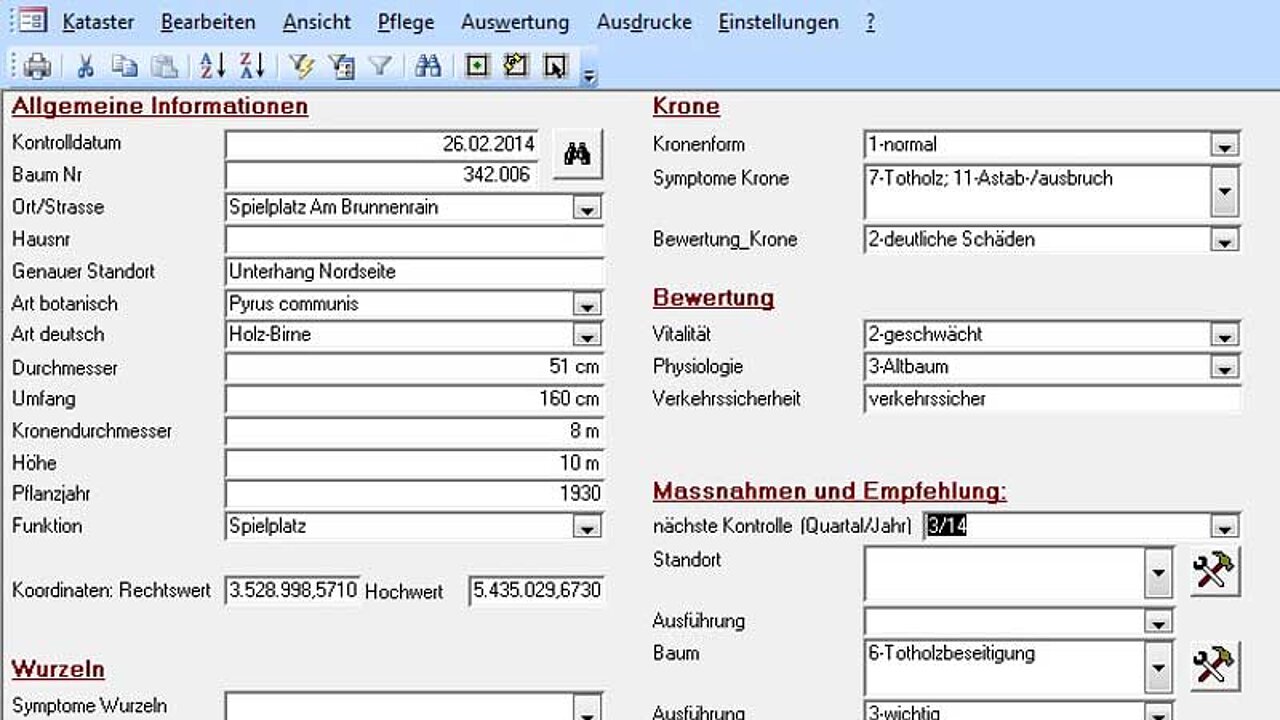Viewport: 1280px width, 720px height.
Task: Open the Vitalität dropdown
Action: 1224,335
